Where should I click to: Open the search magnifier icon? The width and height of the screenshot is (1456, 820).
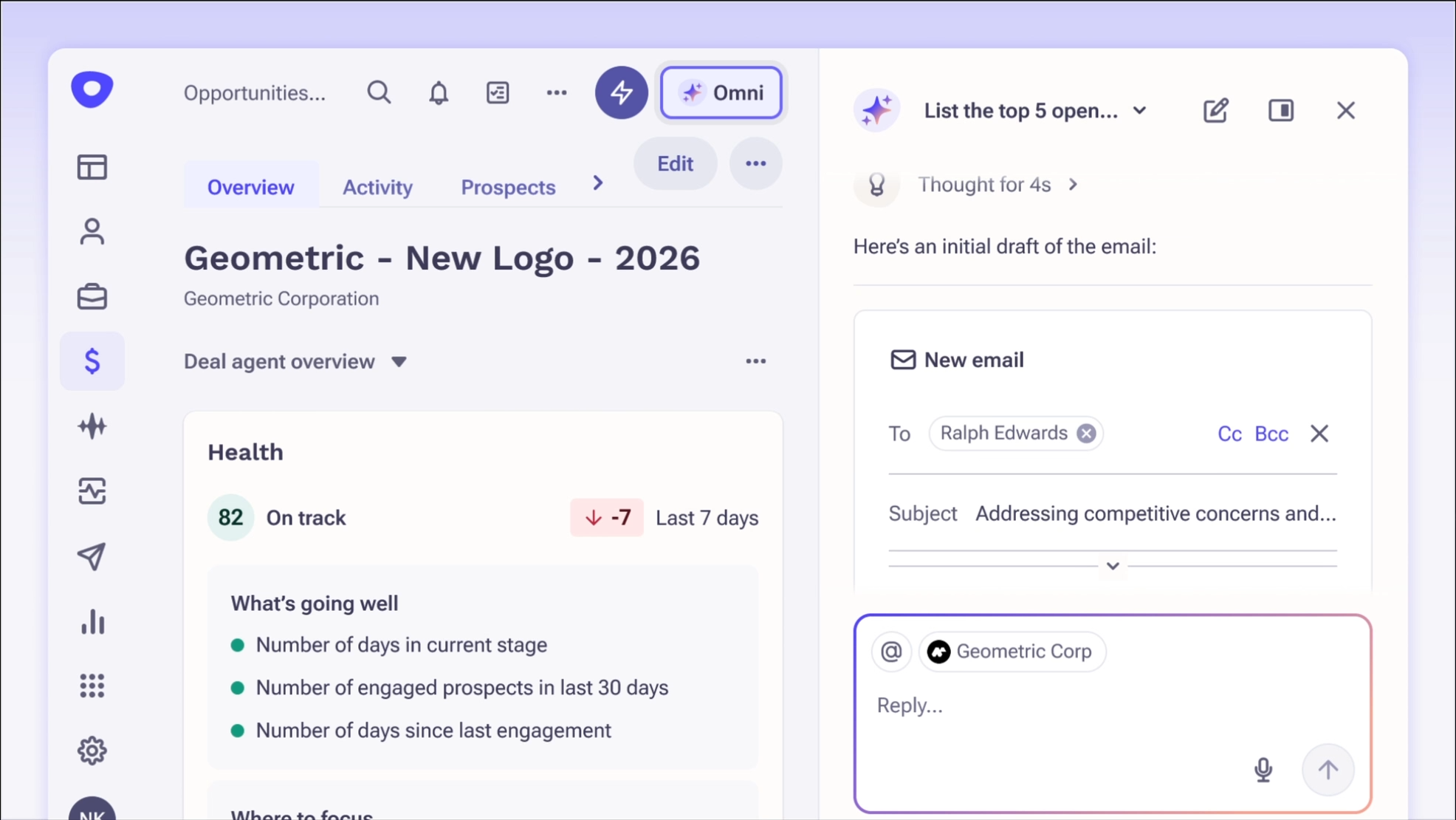379,93
